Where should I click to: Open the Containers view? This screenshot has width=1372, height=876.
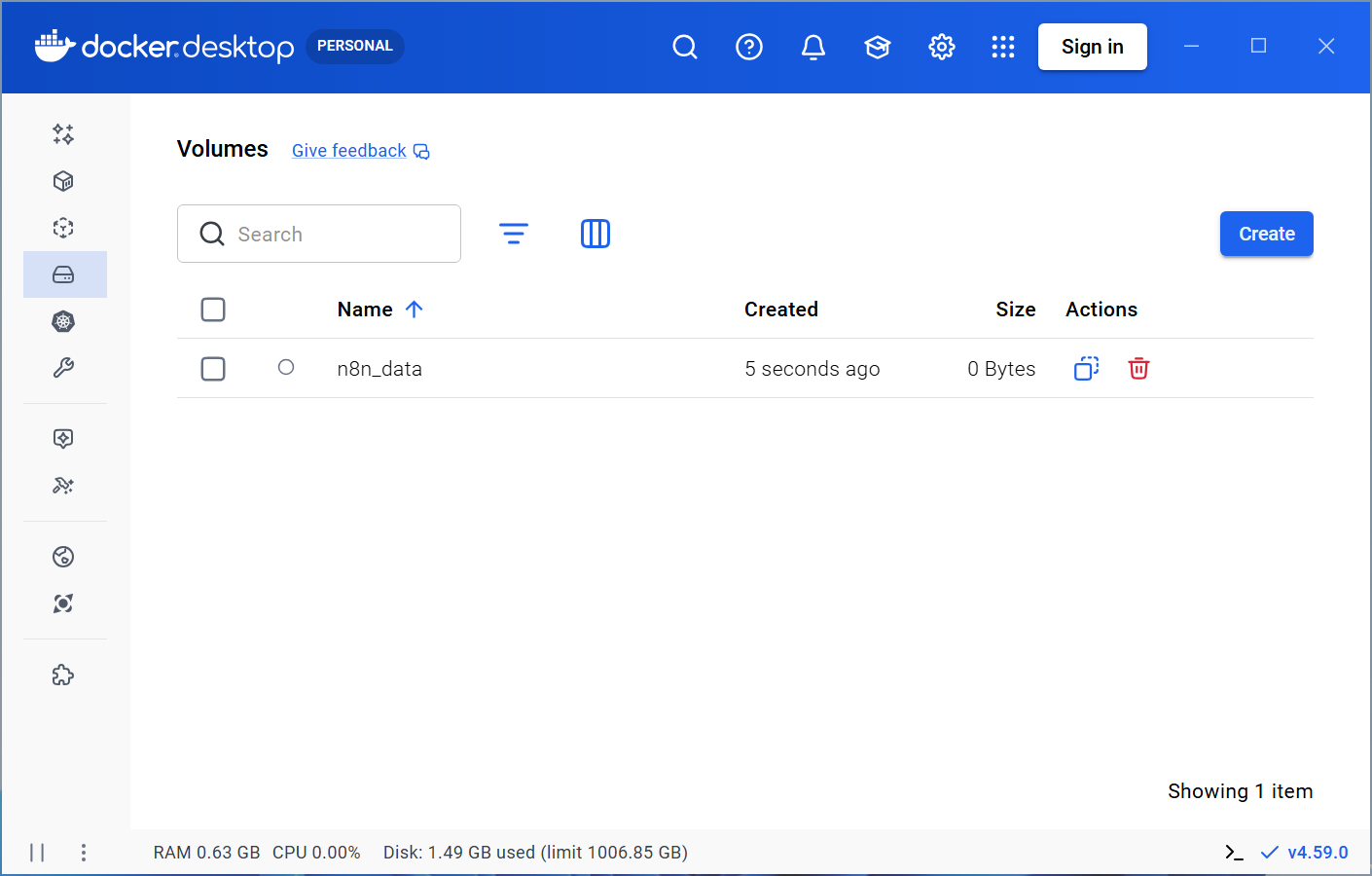[x=63, y=181]
